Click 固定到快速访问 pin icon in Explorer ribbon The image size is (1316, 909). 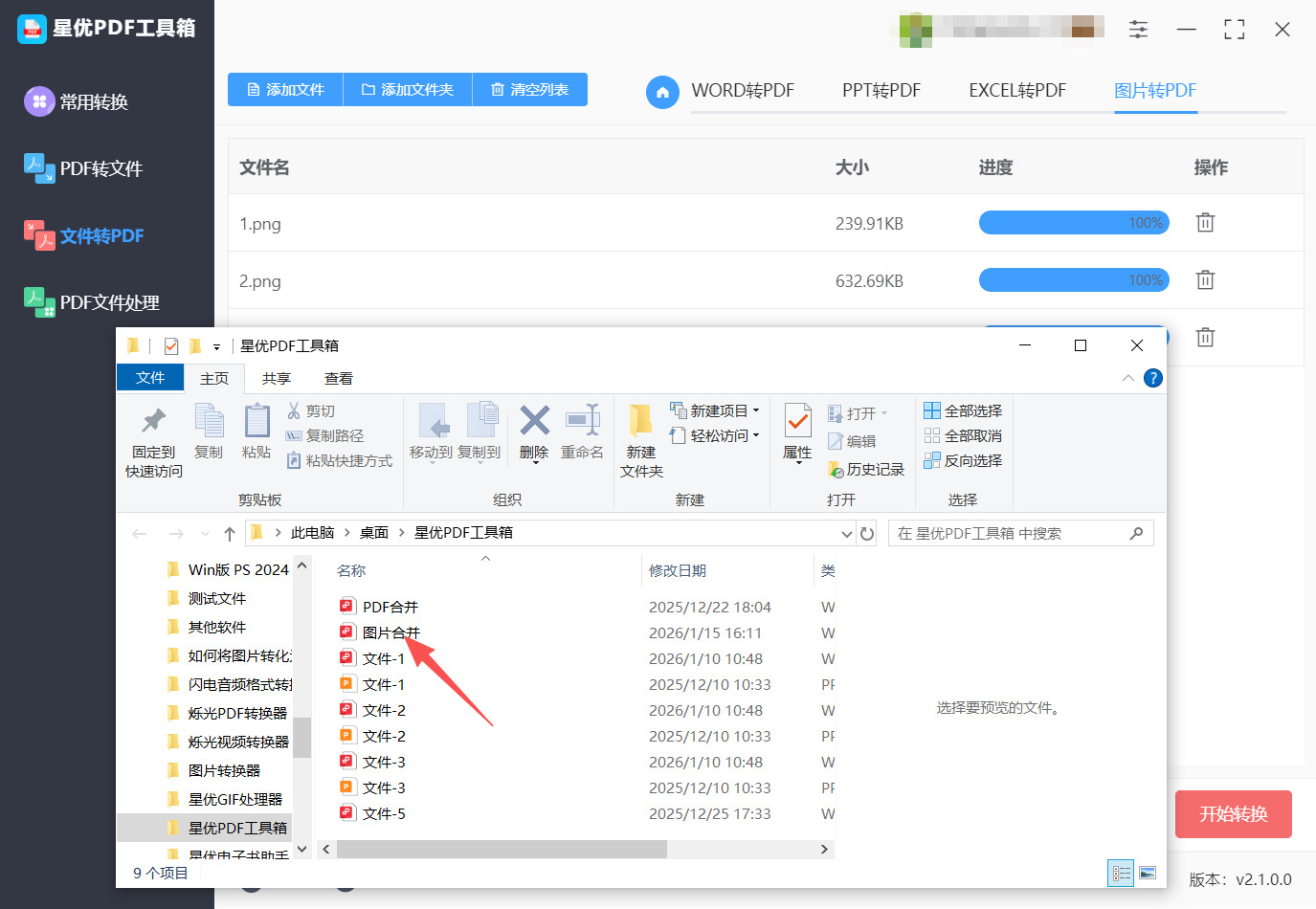click(x=153, y=421)
